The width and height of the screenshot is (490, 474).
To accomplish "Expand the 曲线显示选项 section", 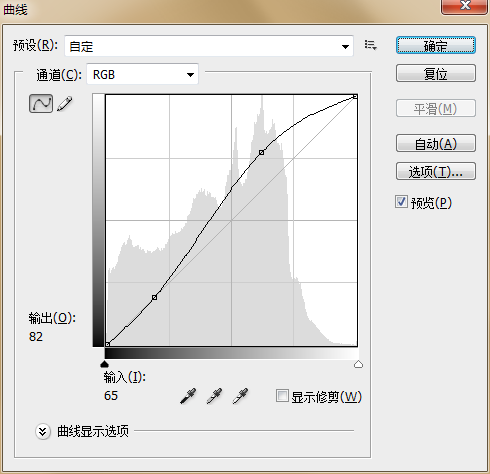I will coord(43,432).
